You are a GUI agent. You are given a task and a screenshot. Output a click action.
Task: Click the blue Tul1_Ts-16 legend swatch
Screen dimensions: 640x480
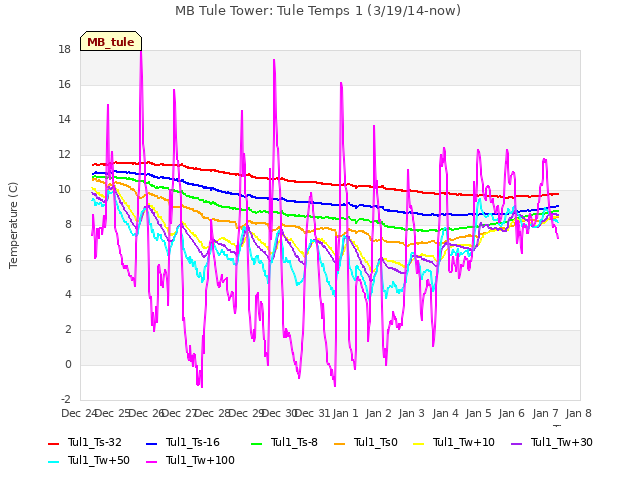[x=151, y=444]
